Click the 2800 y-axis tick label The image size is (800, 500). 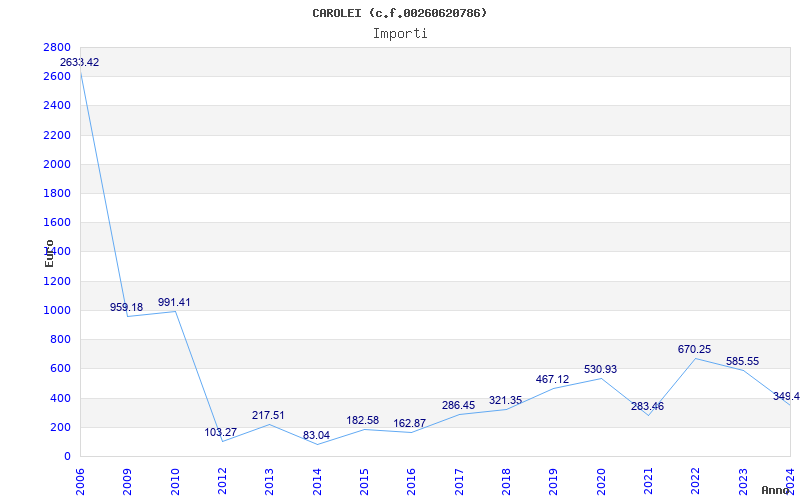click(57, 47)
